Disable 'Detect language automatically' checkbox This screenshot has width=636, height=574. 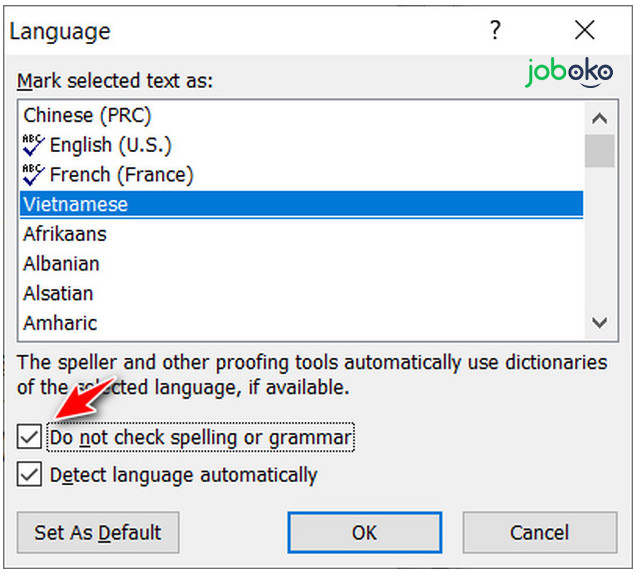(x=30, y=475)
